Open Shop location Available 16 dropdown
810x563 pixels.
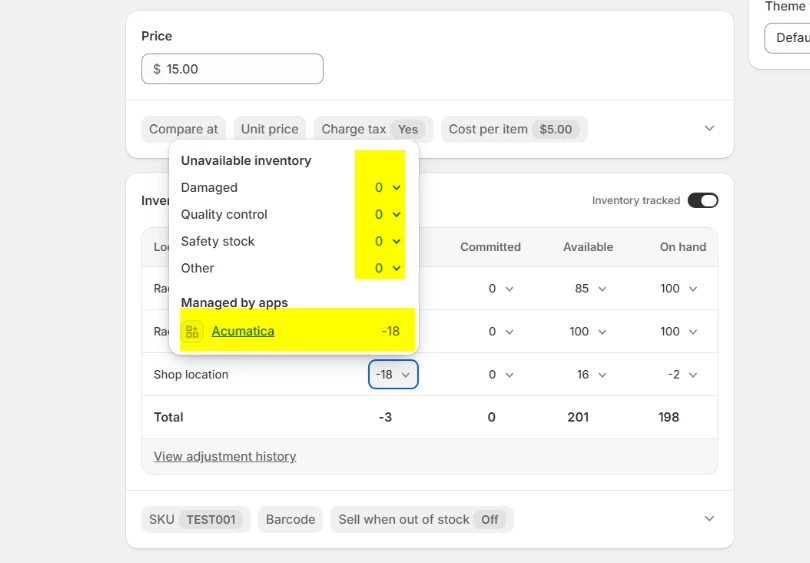[588, 374]
